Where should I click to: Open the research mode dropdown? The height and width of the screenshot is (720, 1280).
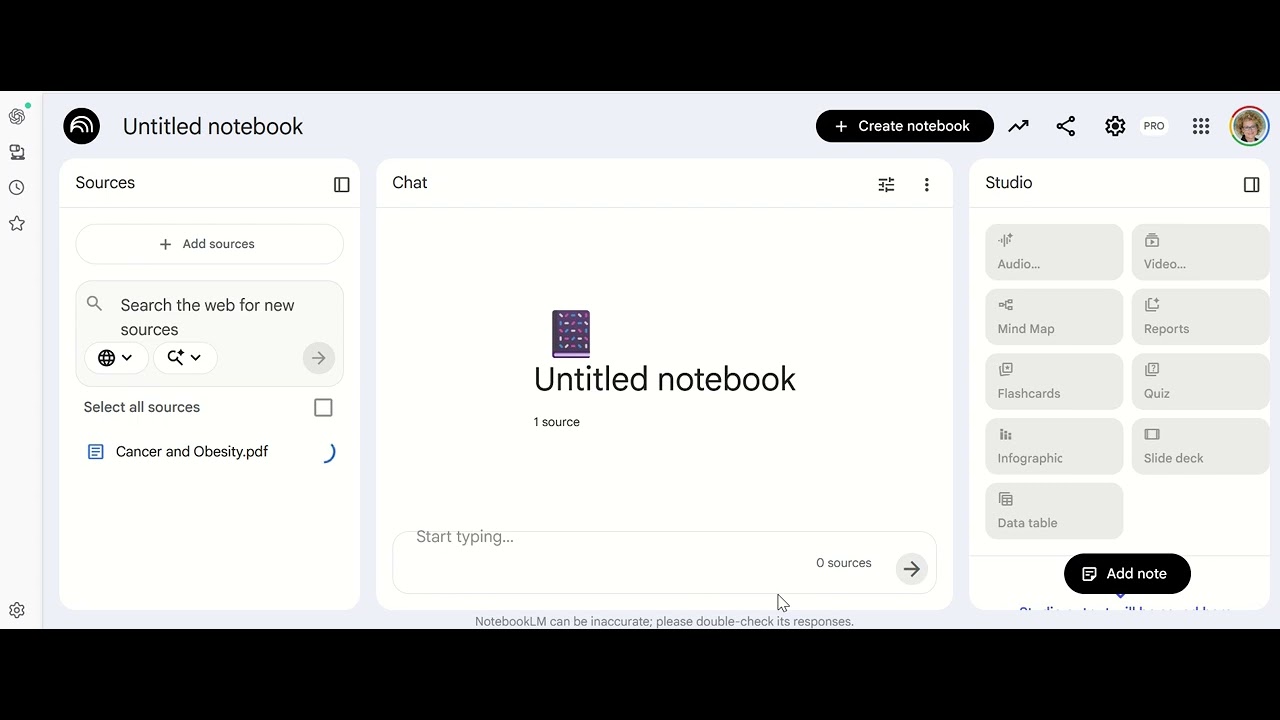[x=185, y=358]
